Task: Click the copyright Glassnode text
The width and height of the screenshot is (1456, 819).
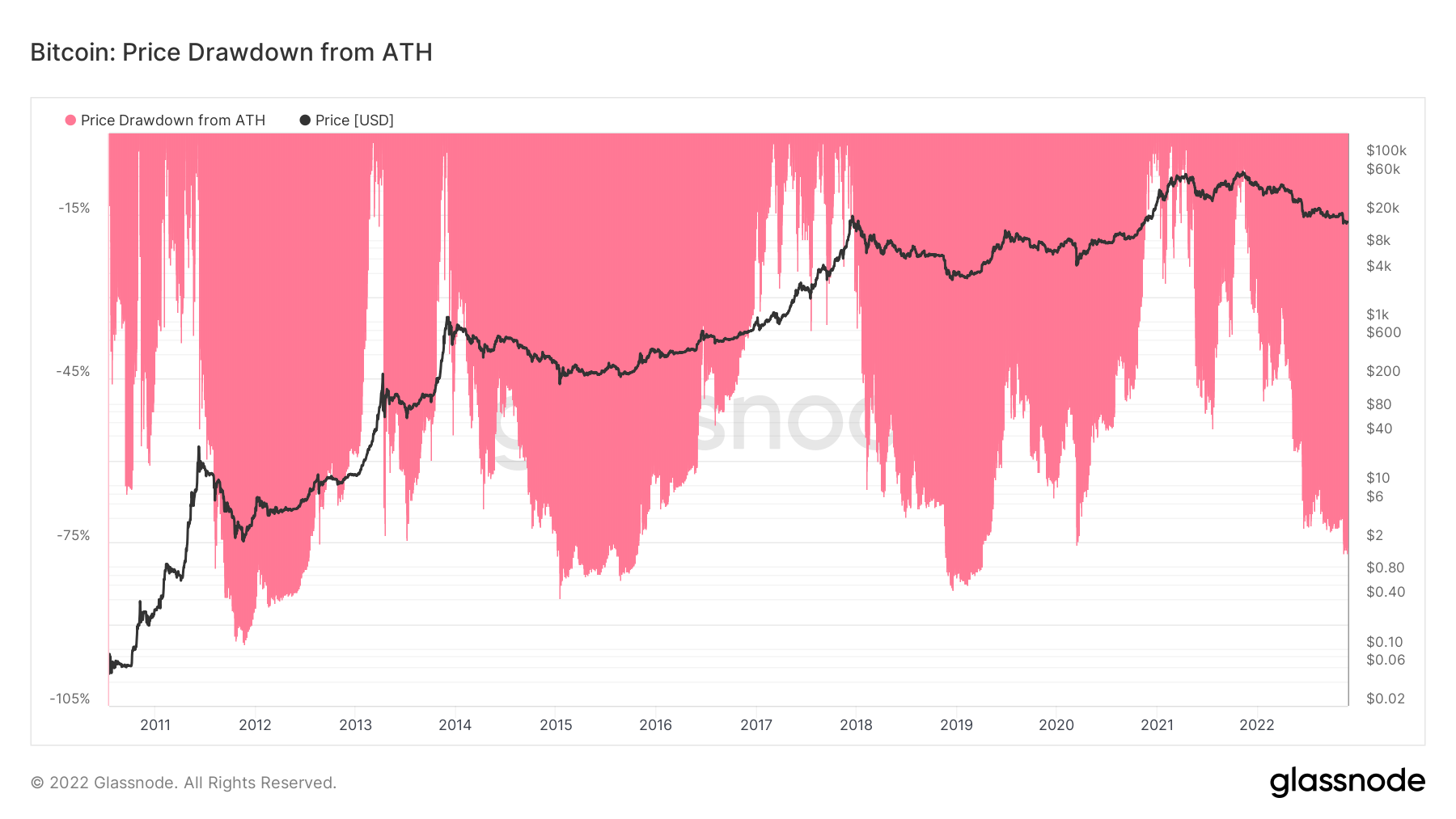Action: (x=183, y=783)
